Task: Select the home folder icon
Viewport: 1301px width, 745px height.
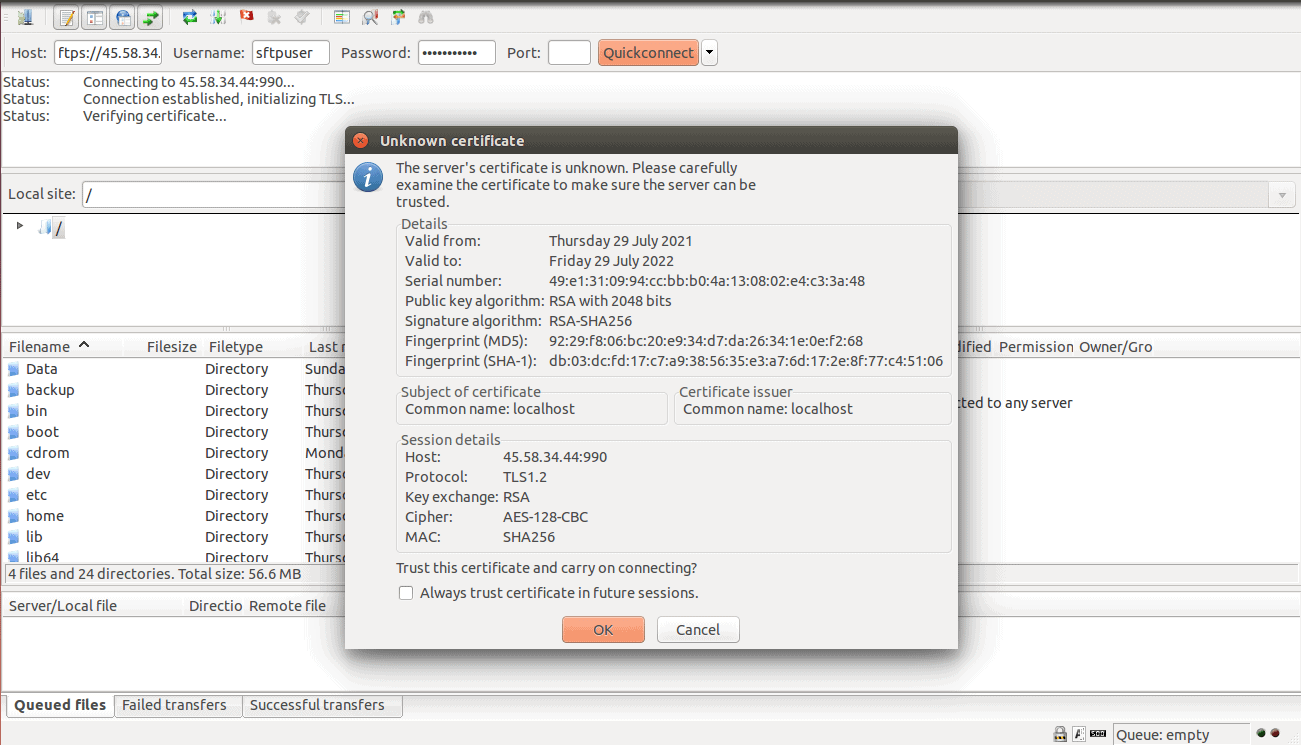Action: [14, 516]
